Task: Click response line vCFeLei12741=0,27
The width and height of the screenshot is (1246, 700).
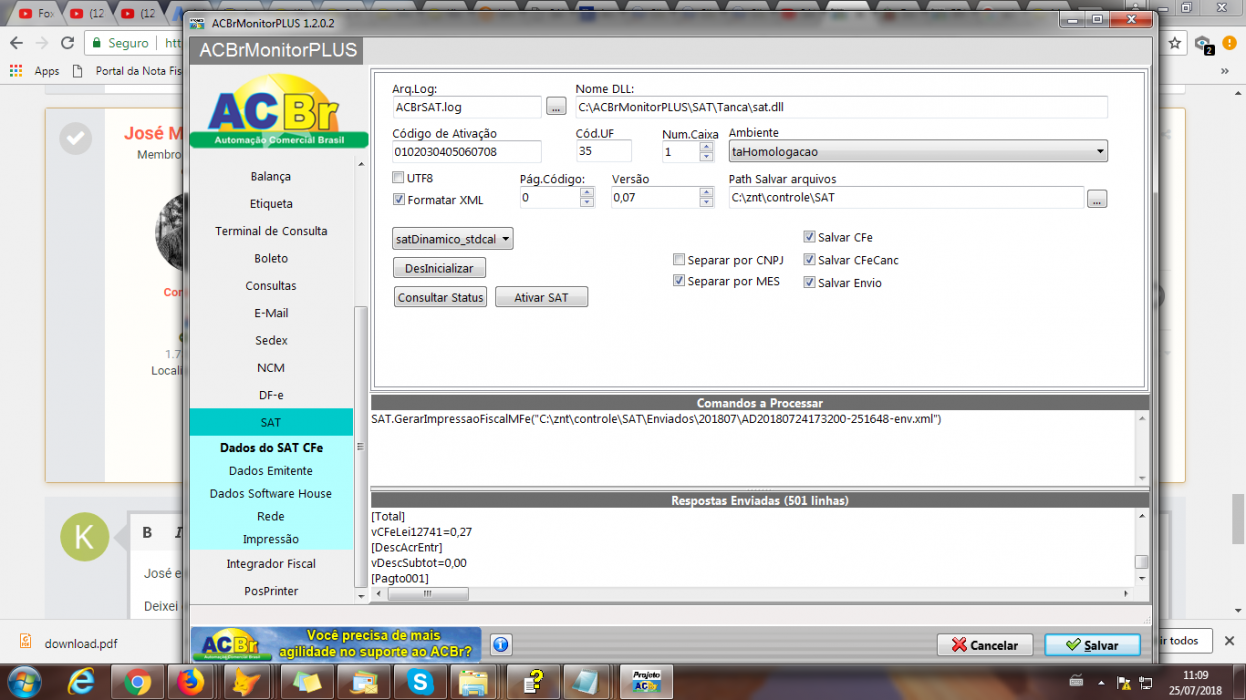Action: (x=421, y=532)
